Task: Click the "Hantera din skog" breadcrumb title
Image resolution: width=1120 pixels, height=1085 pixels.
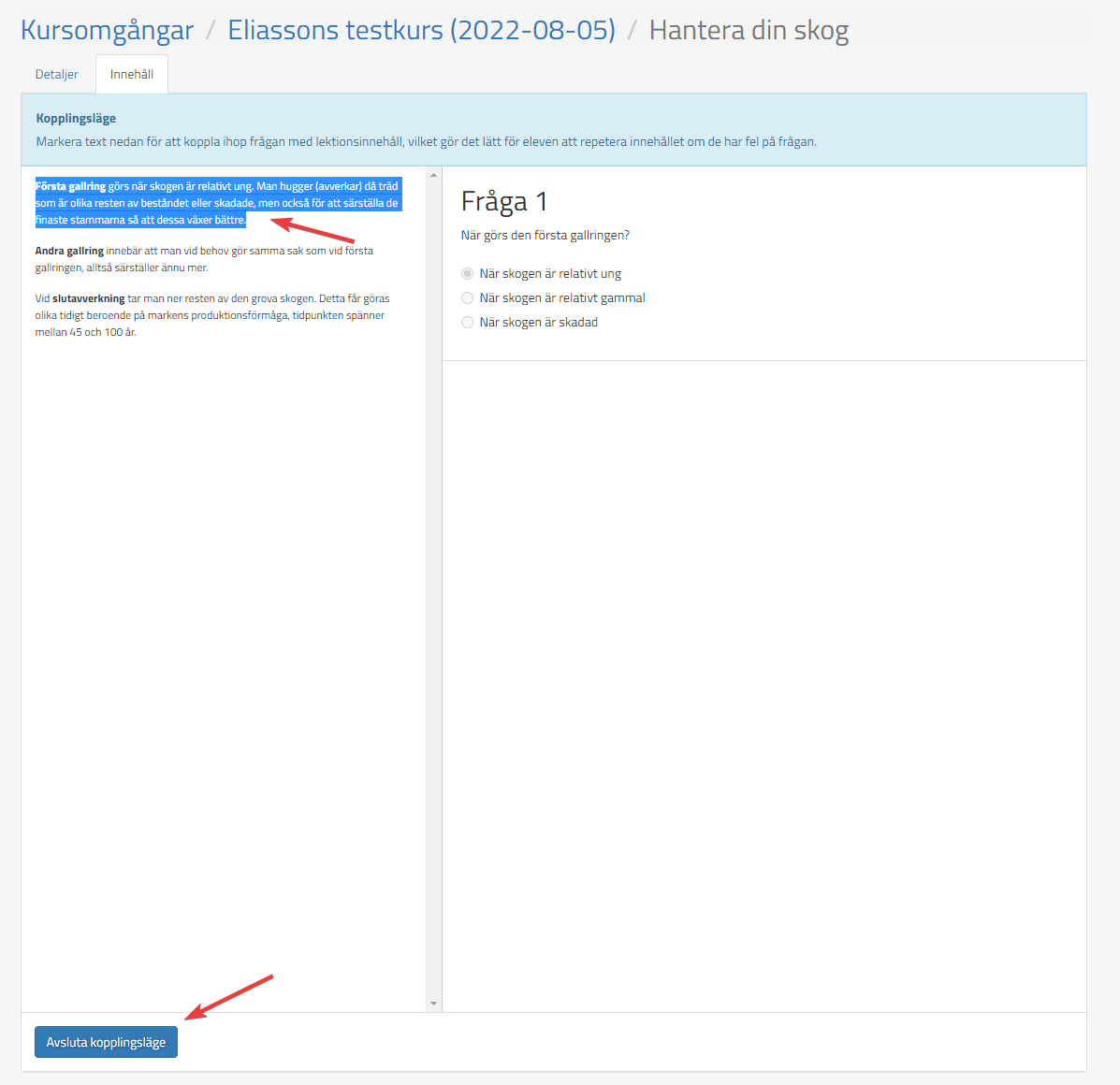Action: click(749, 30)
